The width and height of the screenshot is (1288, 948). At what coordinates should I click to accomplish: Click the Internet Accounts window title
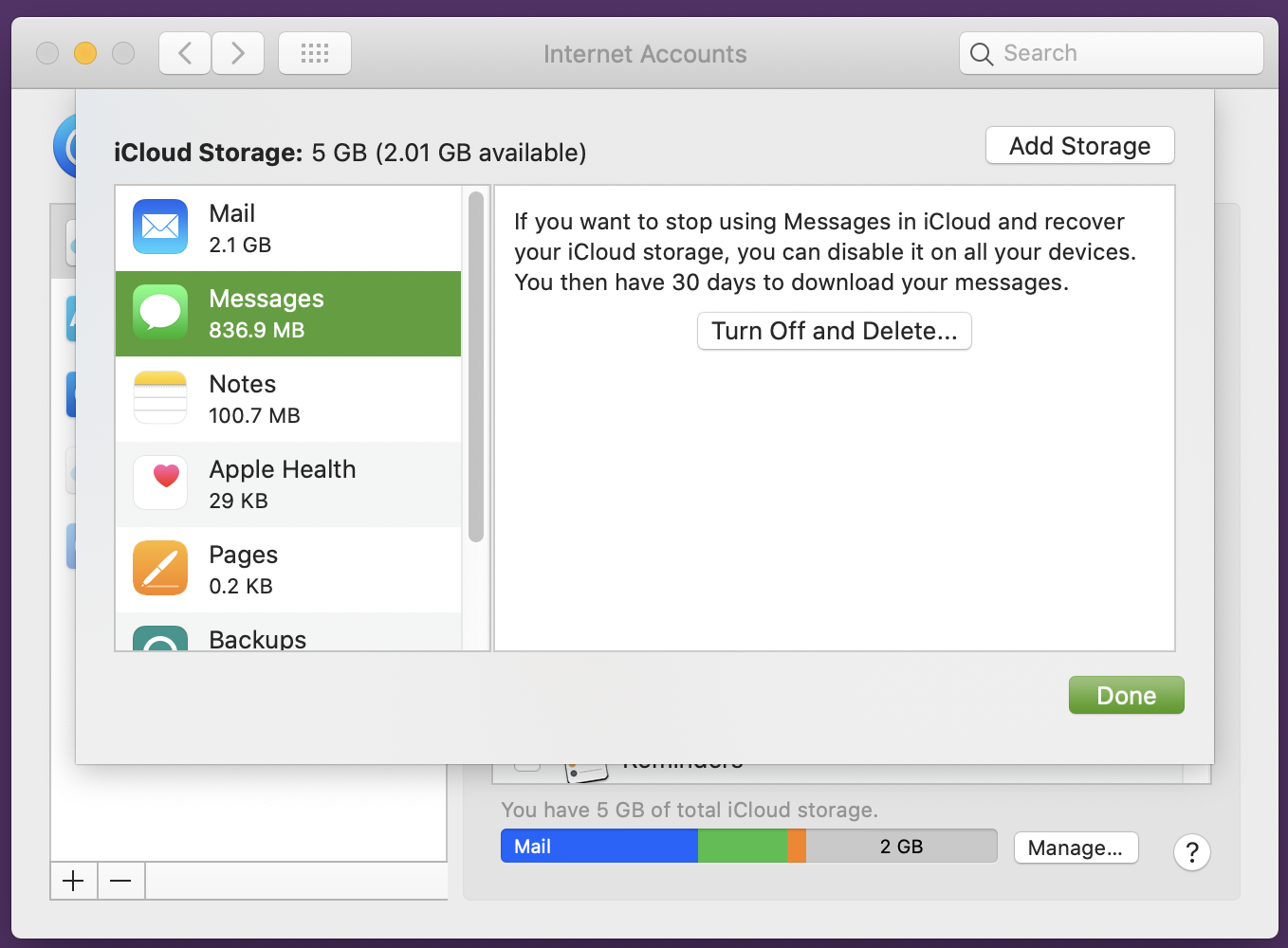(x=645, y=54)
